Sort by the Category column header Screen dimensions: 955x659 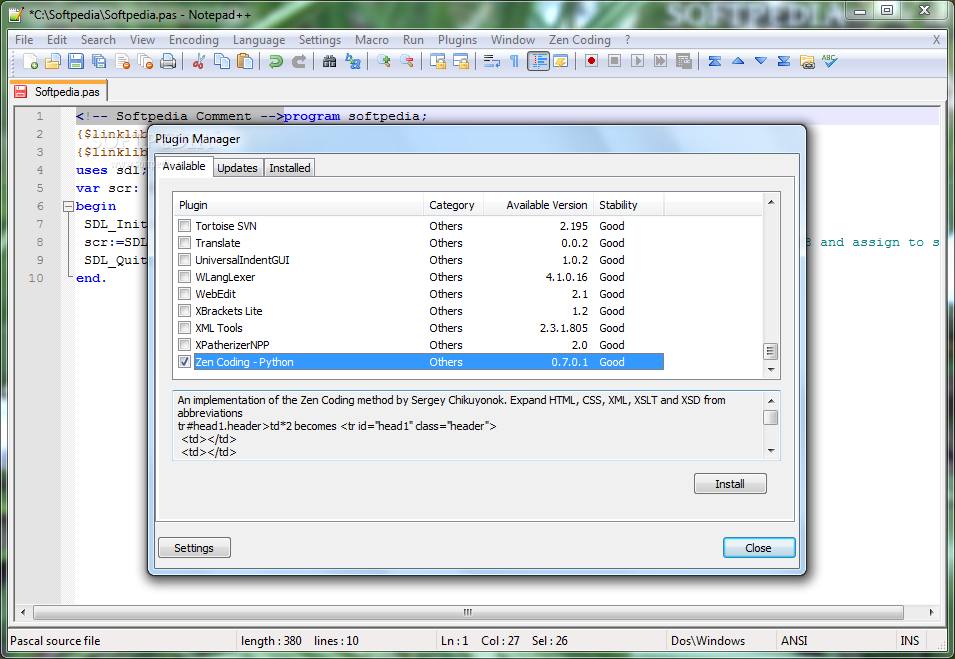(x=453, y=205)
